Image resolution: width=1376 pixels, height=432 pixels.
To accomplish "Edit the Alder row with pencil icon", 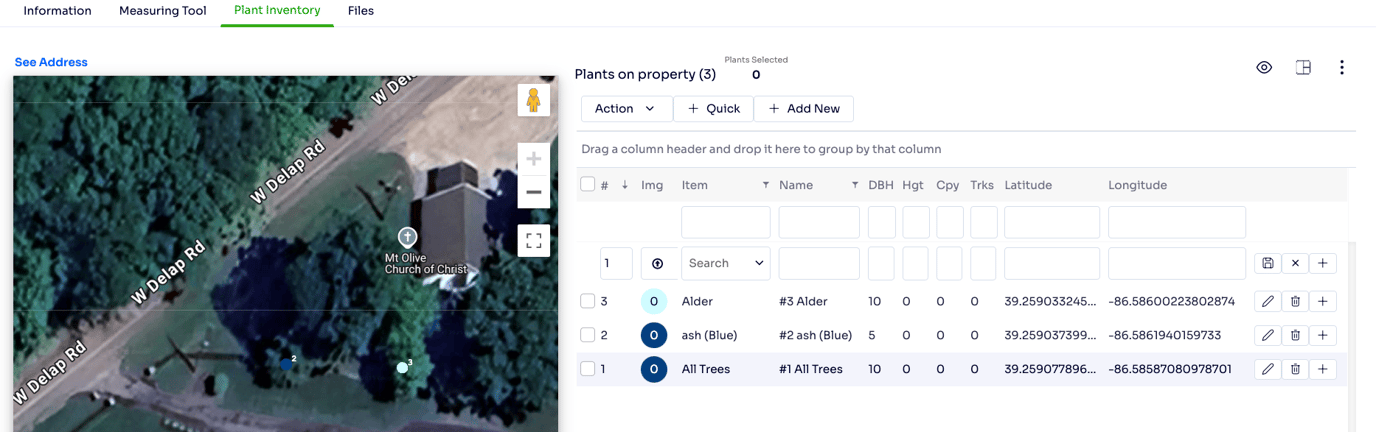I will click(1267, 302).
